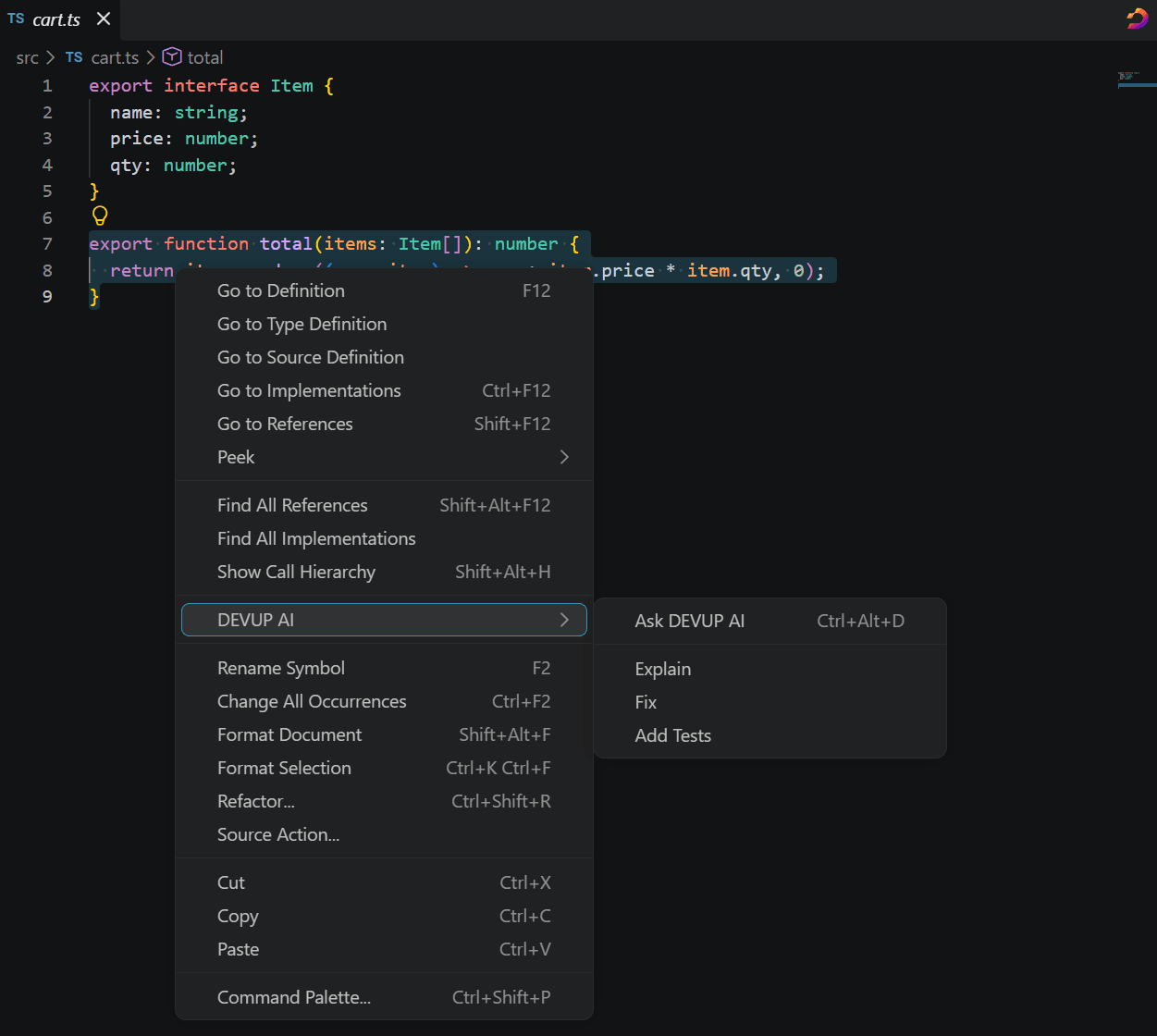Select Copy from the context menu
Viewport: 1157px width, 1036px height.
point(384,916)
